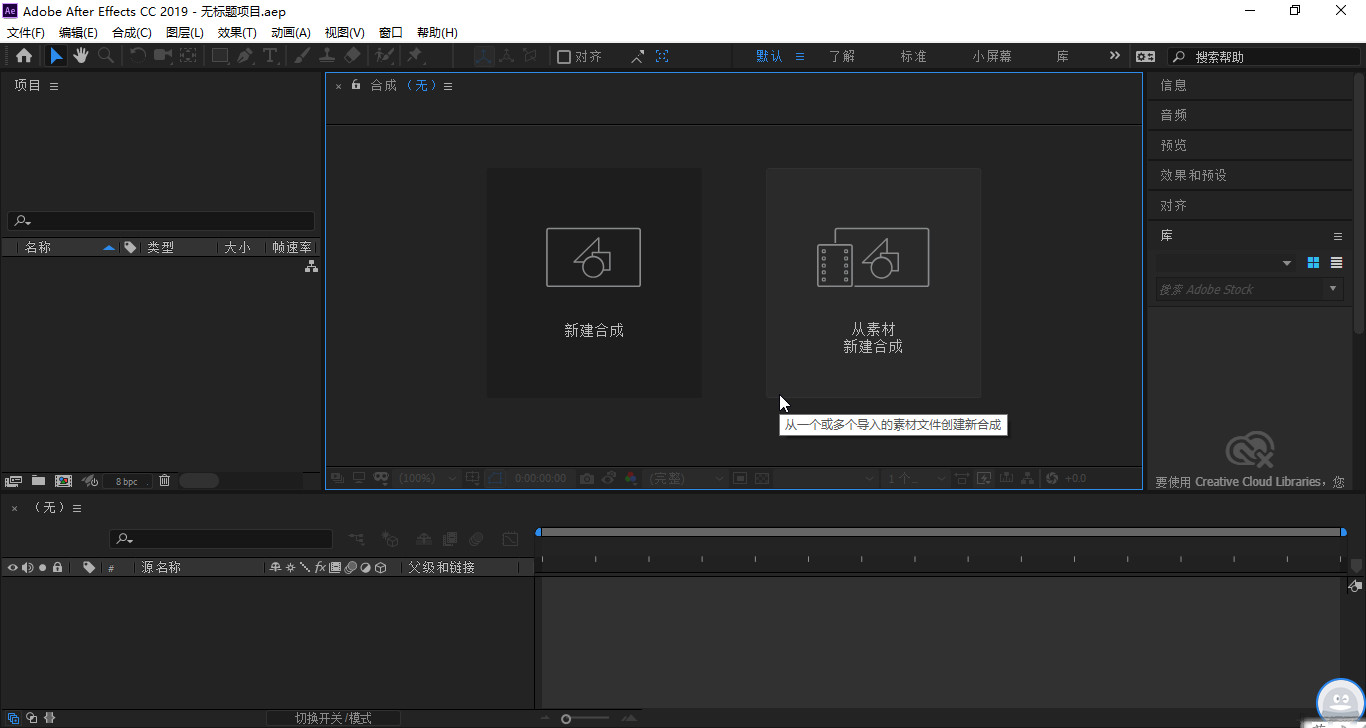Open the 合成 viewer panel menu

point(448,86)
